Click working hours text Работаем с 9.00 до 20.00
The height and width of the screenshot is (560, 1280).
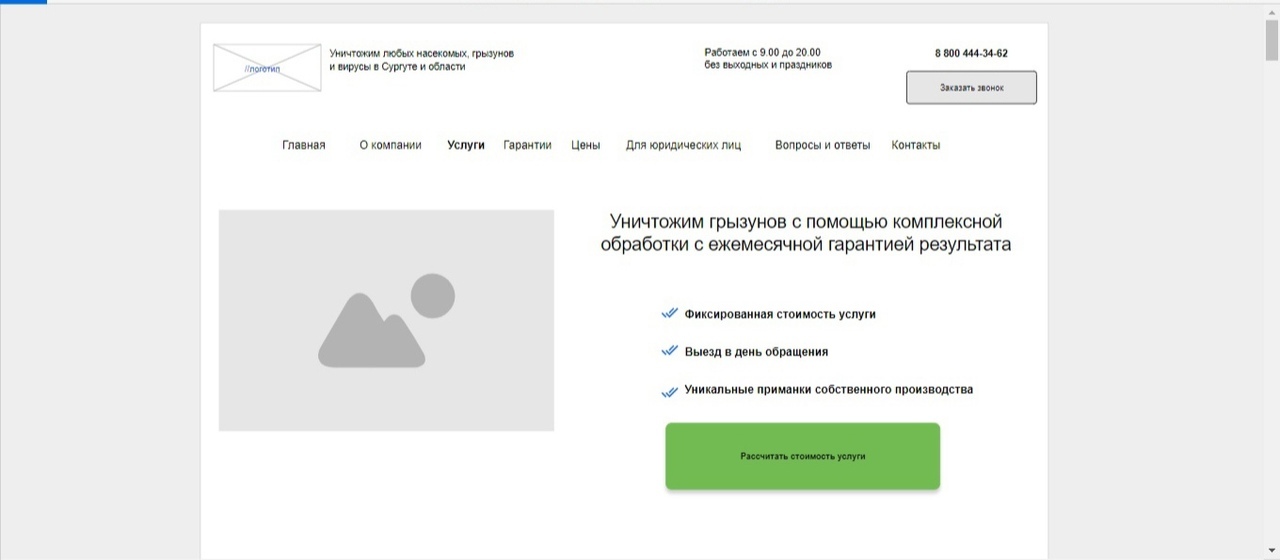762,52
